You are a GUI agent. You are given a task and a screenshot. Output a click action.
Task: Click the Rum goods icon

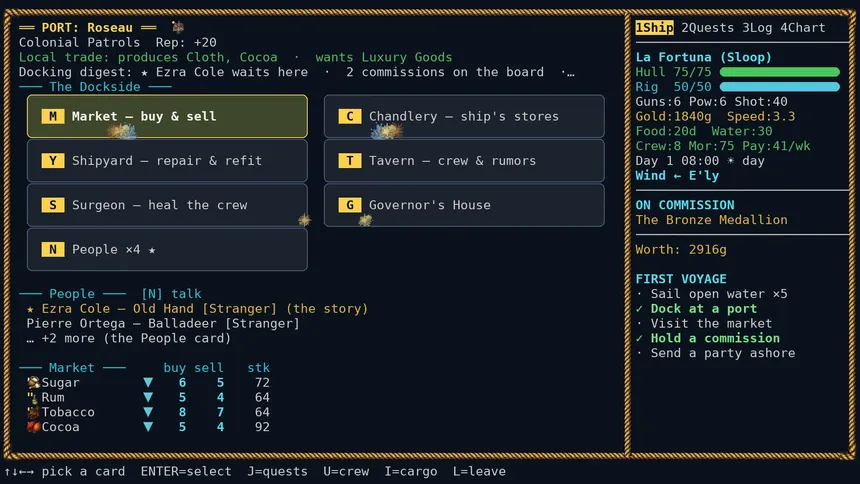(x=33, y=397)
